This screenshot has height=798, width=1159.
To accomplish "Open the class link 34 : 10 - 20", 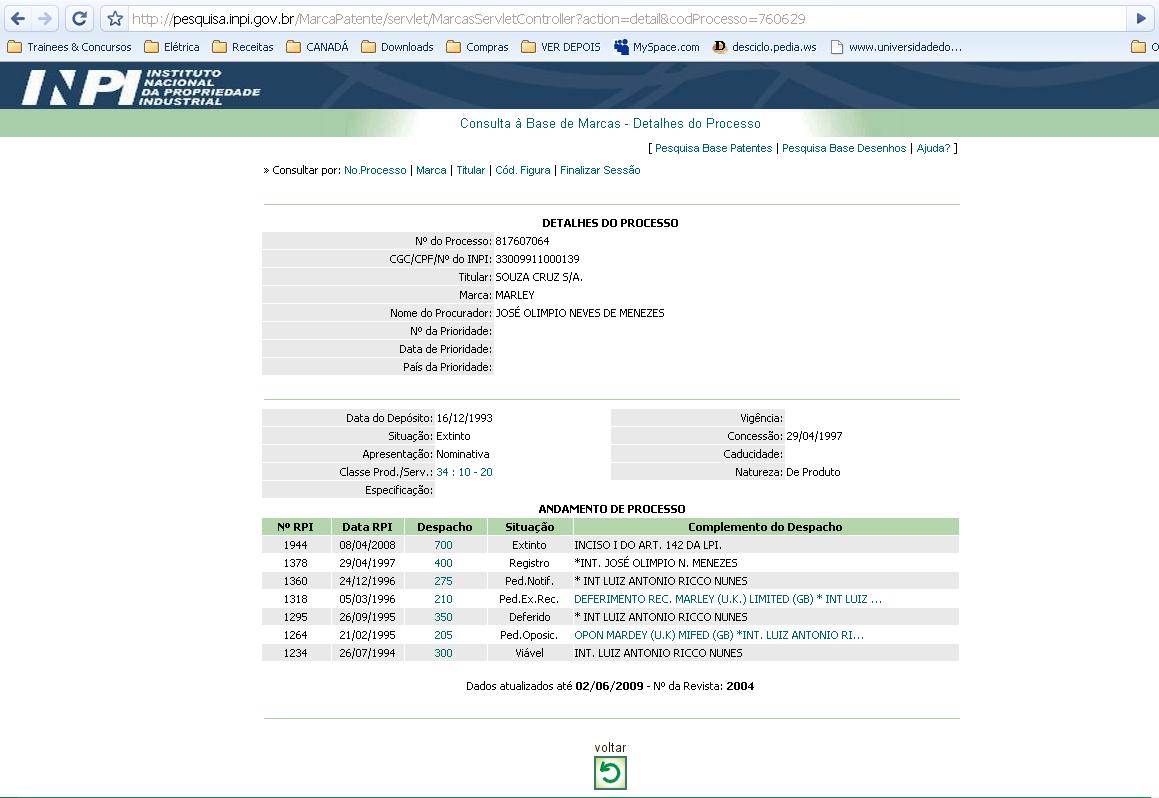I will (x=464, y=472).
